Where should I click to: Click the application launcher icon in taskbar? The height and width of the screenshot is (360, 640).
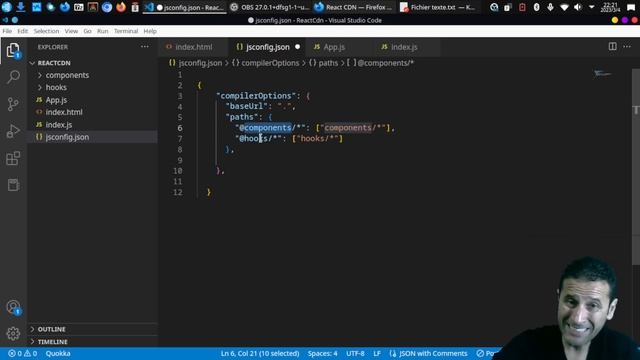click(7, 7)
